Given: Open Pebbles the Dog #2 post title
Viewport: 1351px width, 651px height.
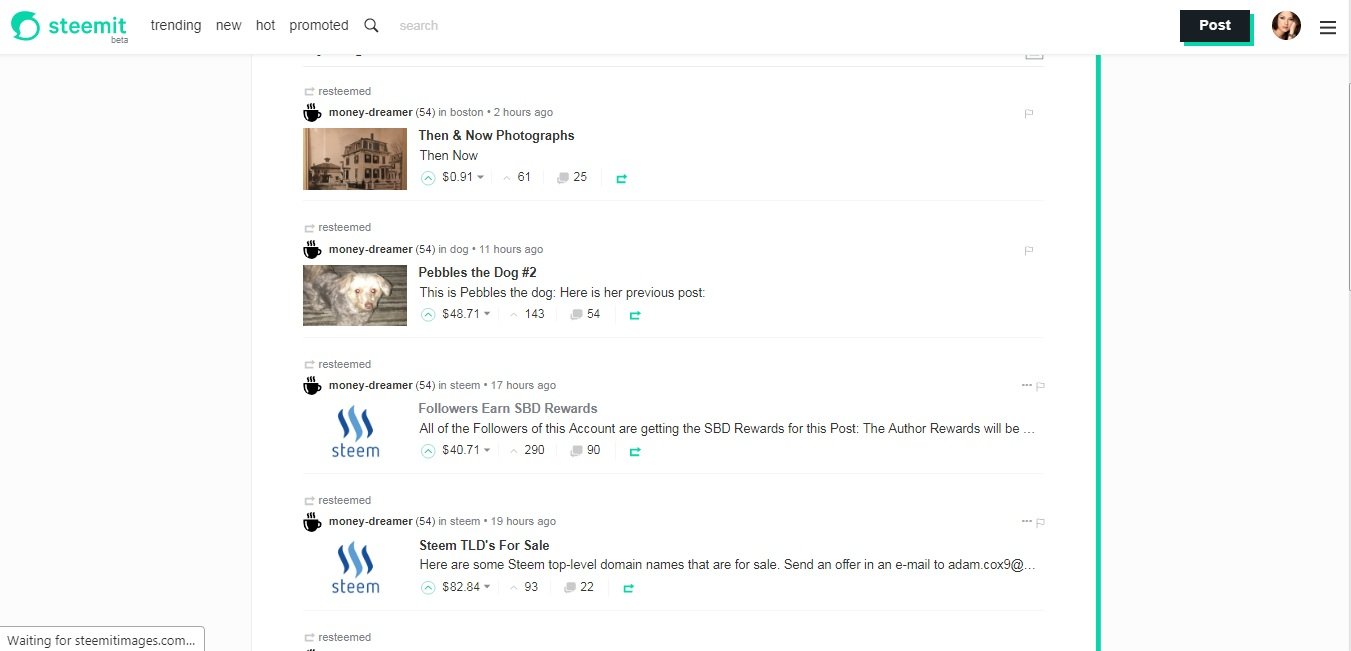Looking at the screenshot, I should 478,272.
